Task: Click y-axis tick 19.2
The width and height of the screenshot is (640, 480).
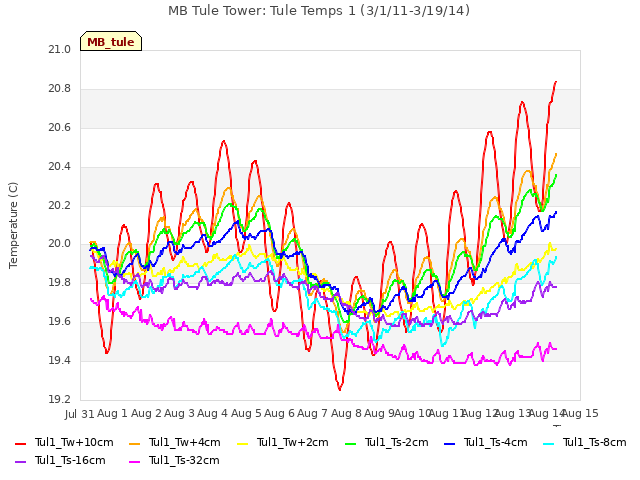Action: click(60, 399)
